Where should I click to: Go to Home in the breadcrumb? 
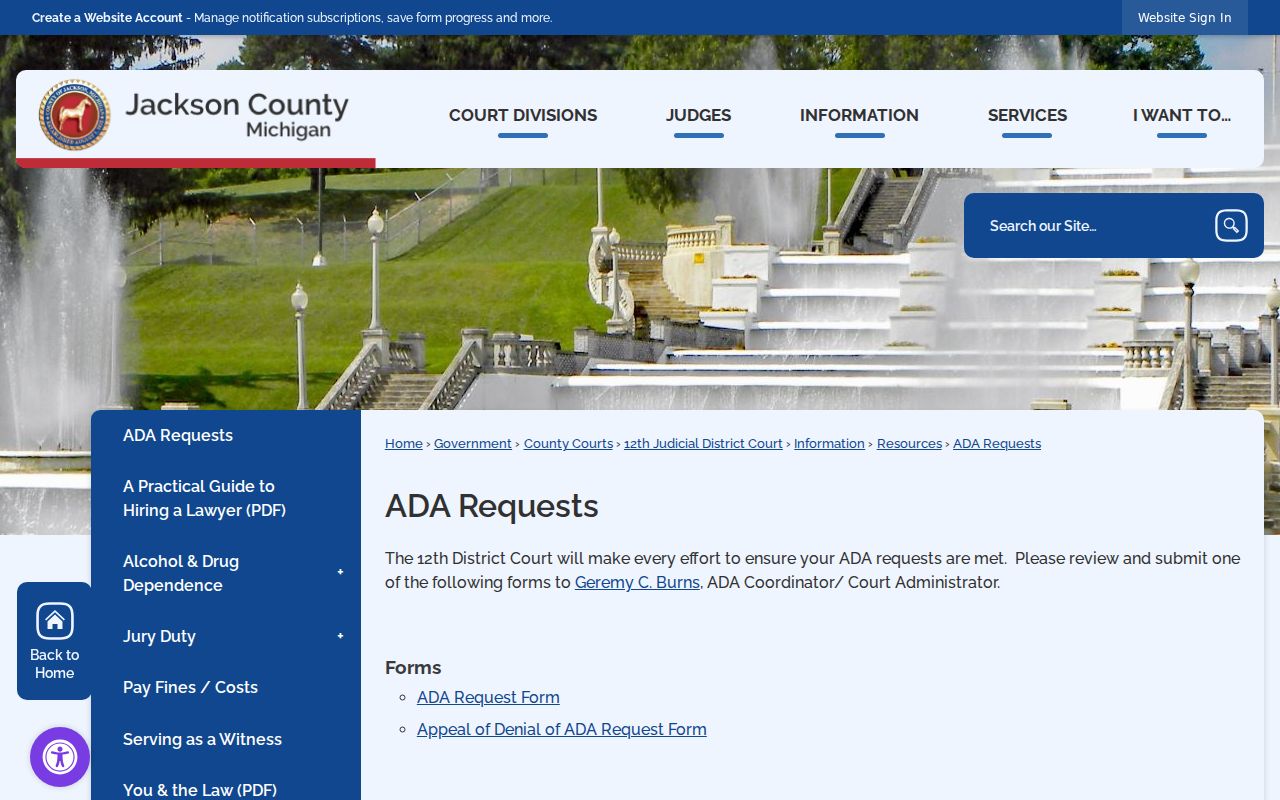coord(404,444)
